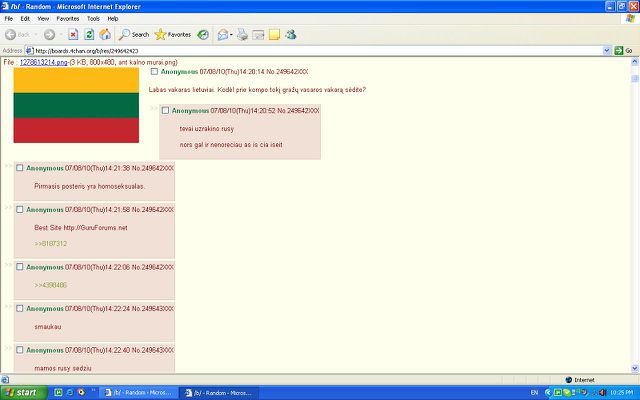Screen dimensions: 640x400
Task: Click the 1278613214.png file link
Action: (45, 62)
